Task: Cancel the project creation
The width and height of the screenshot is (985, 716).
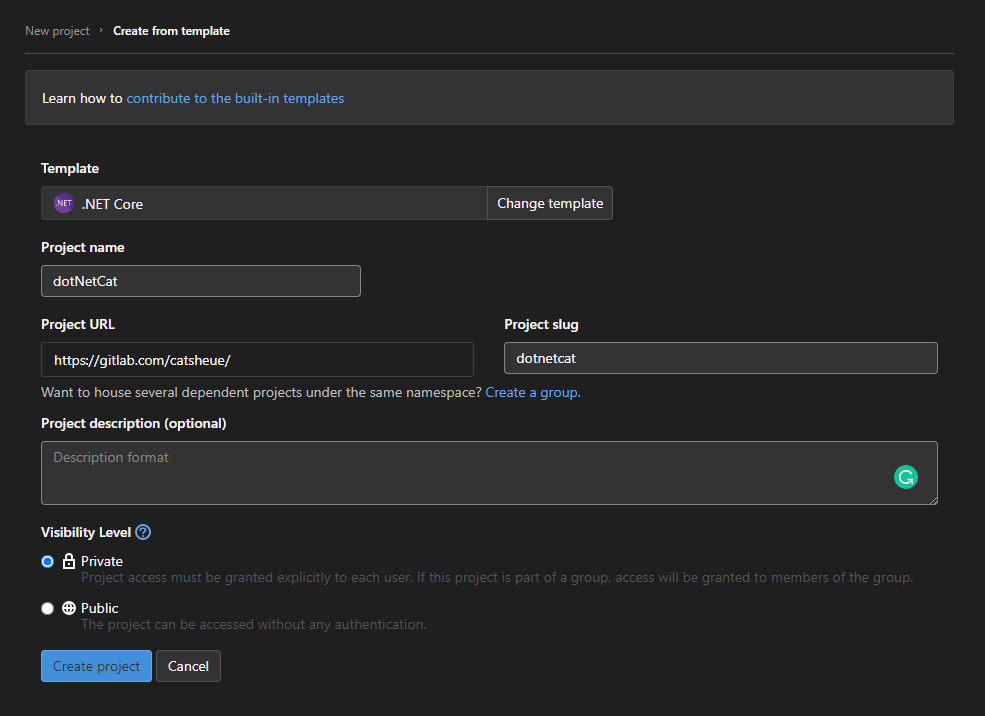Action: coord(188,666)
